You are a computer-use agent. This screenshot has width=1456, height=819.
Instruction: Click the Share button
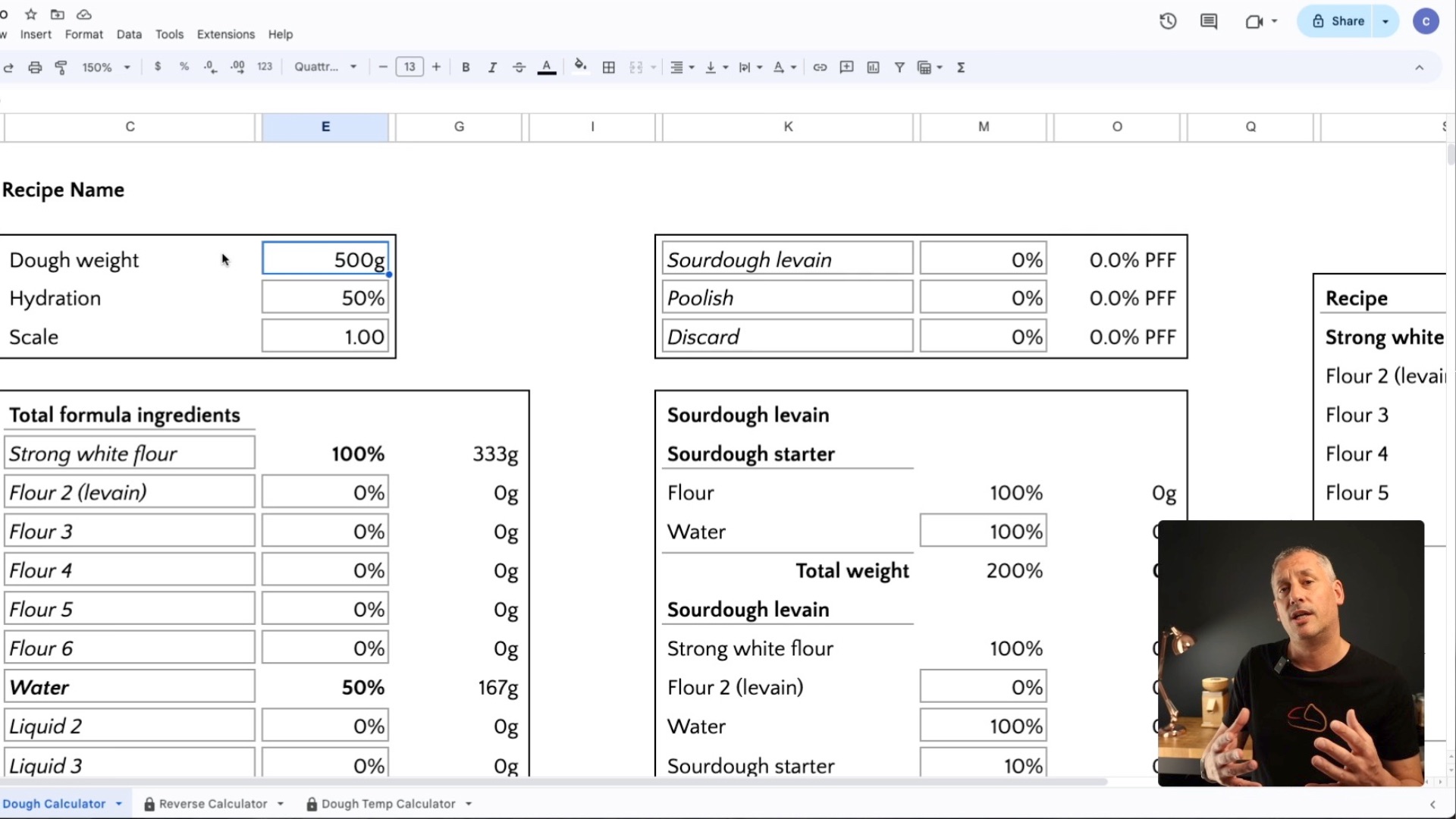pos(1338,21)
